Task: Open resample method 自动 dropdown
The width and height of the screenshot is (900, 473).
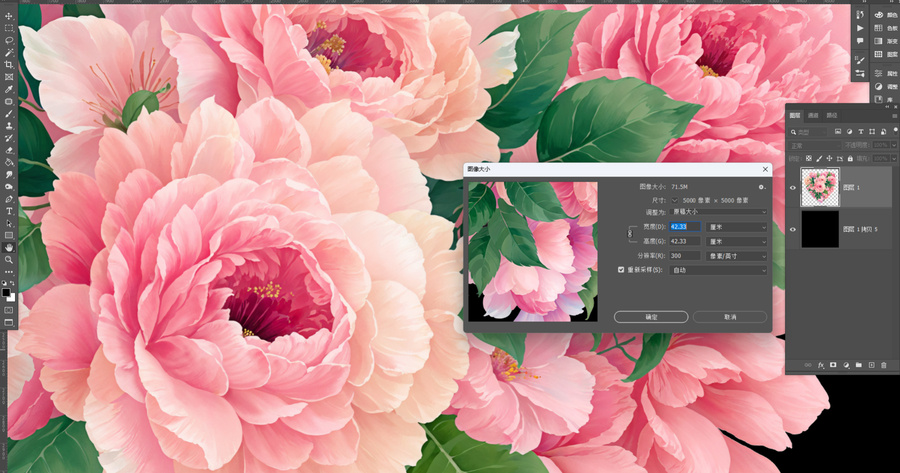Action: pos(719,270)
